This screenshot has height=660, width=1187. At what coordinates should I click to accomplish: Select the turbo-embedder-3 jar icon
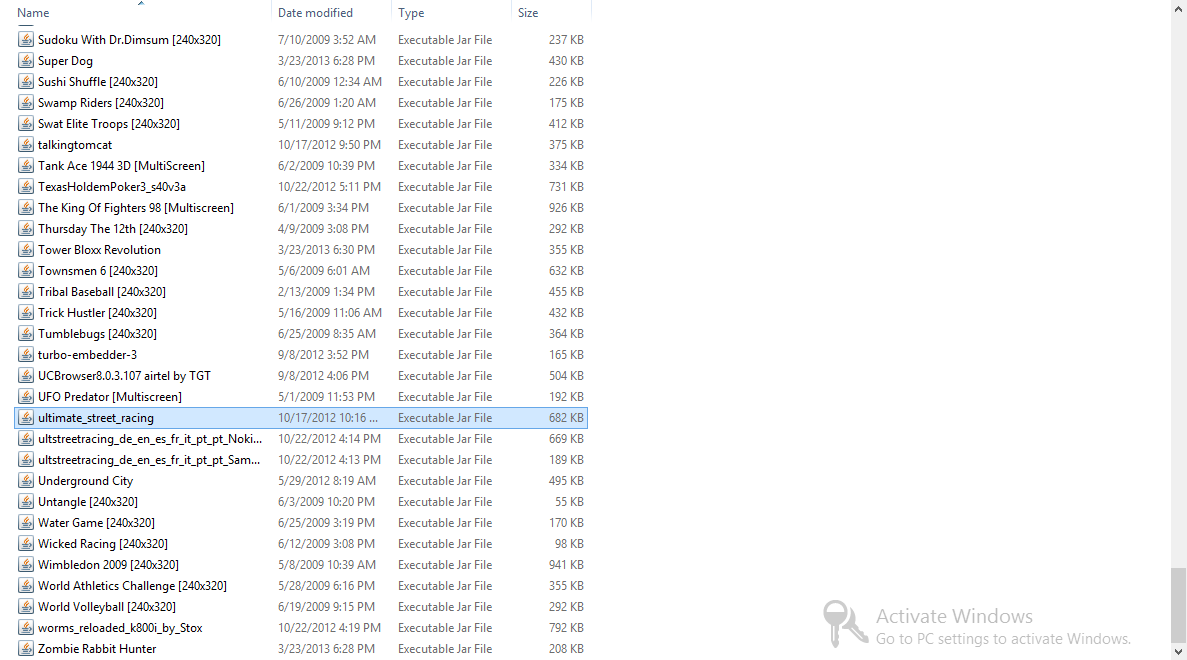(x=26, y=355)
